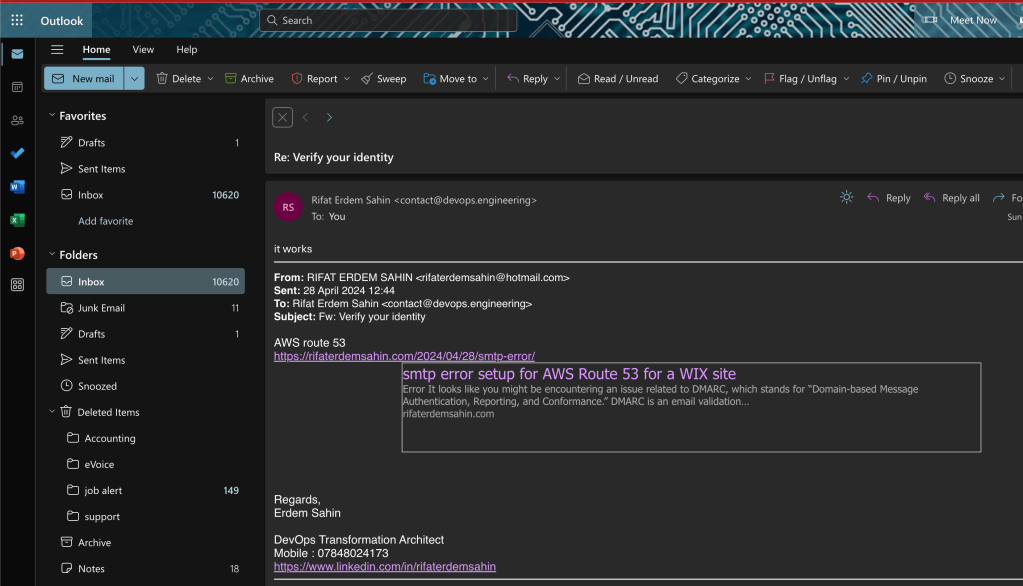Click the RS sender avatar
The height and width of the screenshot is (586, 1023).
288,208
